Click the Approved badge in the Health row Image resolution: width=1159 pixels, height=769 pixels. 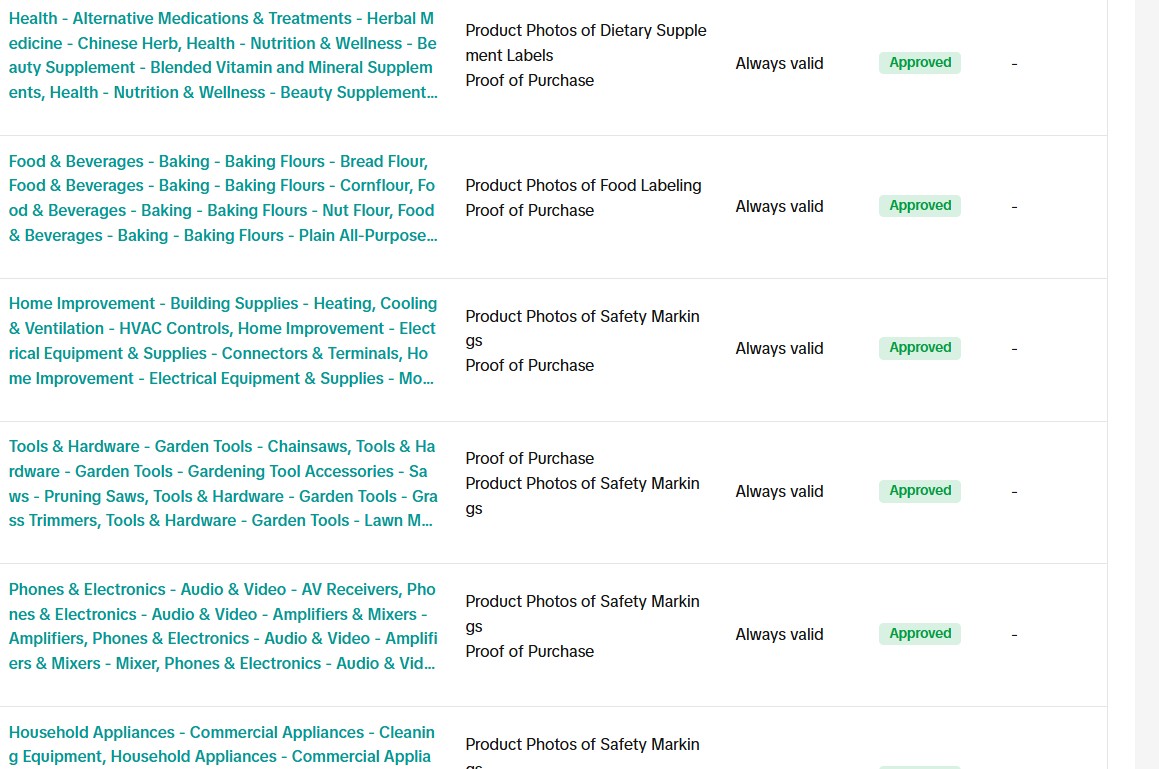(919, 63)
